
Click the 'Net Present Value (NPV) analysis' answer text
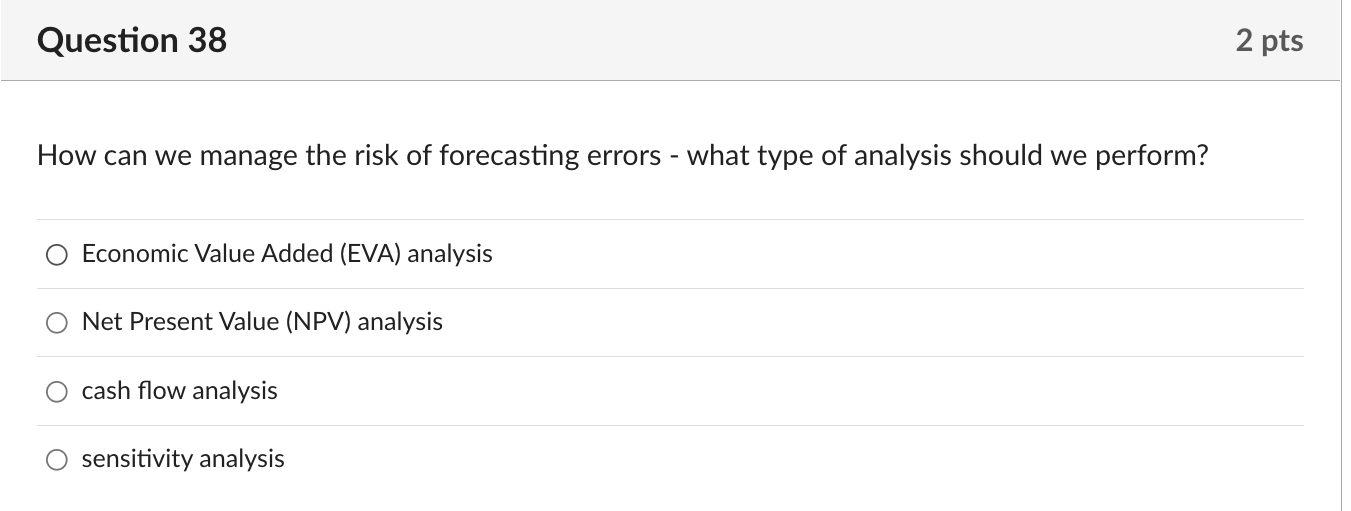click(262, 322)
